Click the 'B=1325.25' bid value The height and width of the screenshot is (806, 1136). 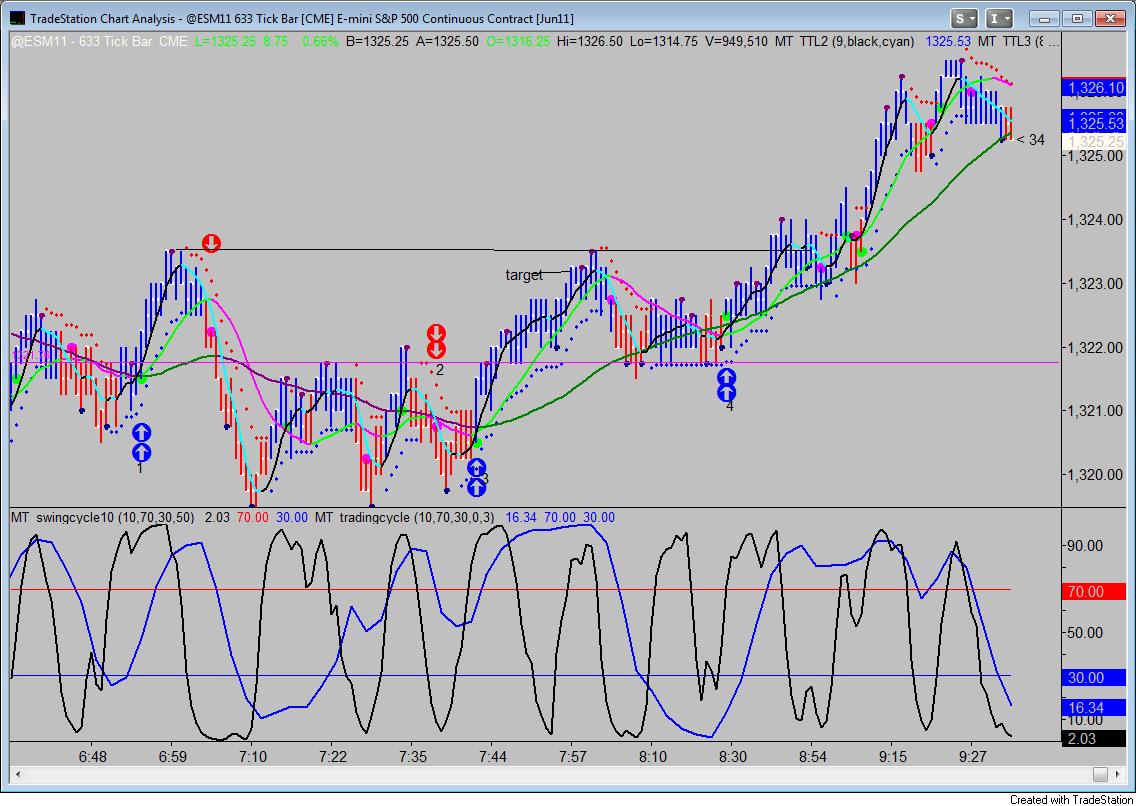coord(377,41)
